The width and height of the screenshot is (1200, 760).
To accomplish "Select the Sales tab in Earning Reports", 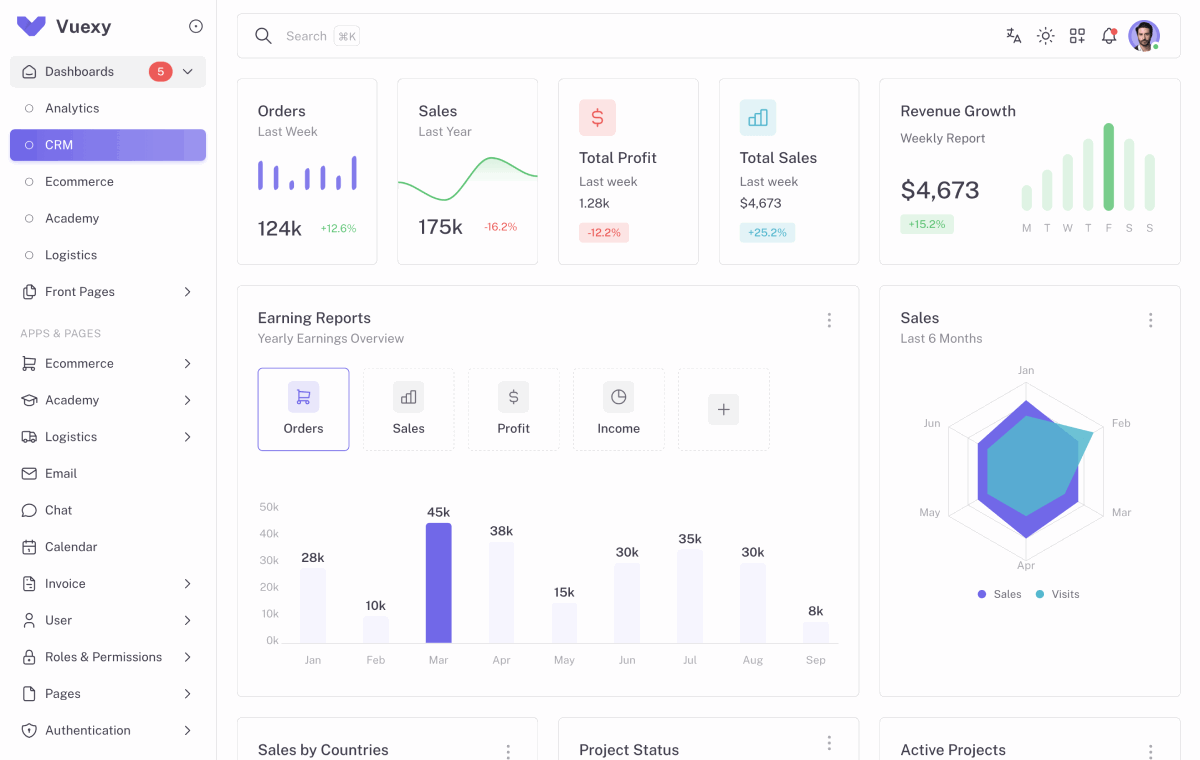I will coord(408,409).
